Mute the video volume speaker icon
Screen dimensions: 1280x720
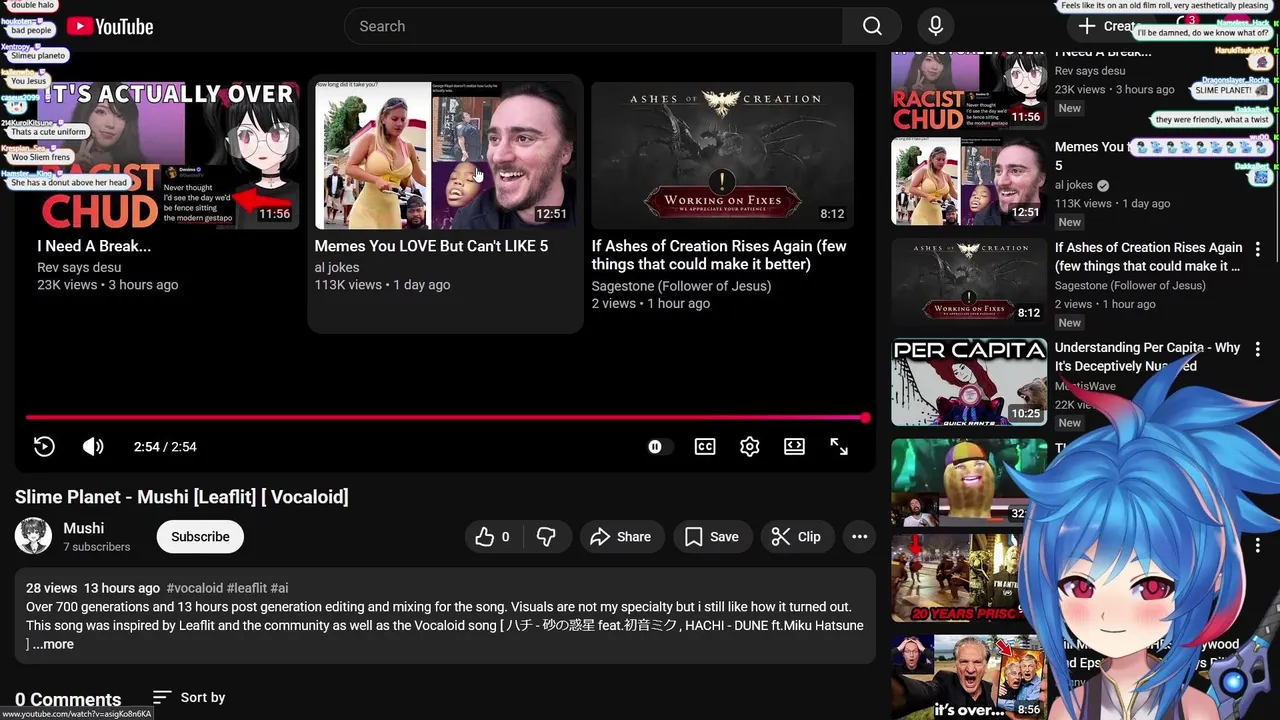(93, 447)
